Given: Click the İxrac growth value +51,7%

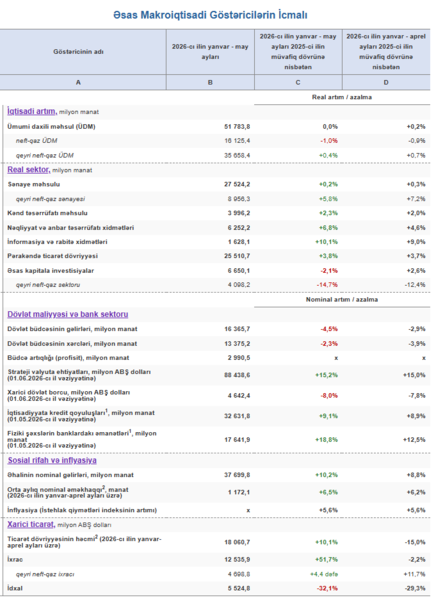Looking at the screenshot, I should coord(327,559).
